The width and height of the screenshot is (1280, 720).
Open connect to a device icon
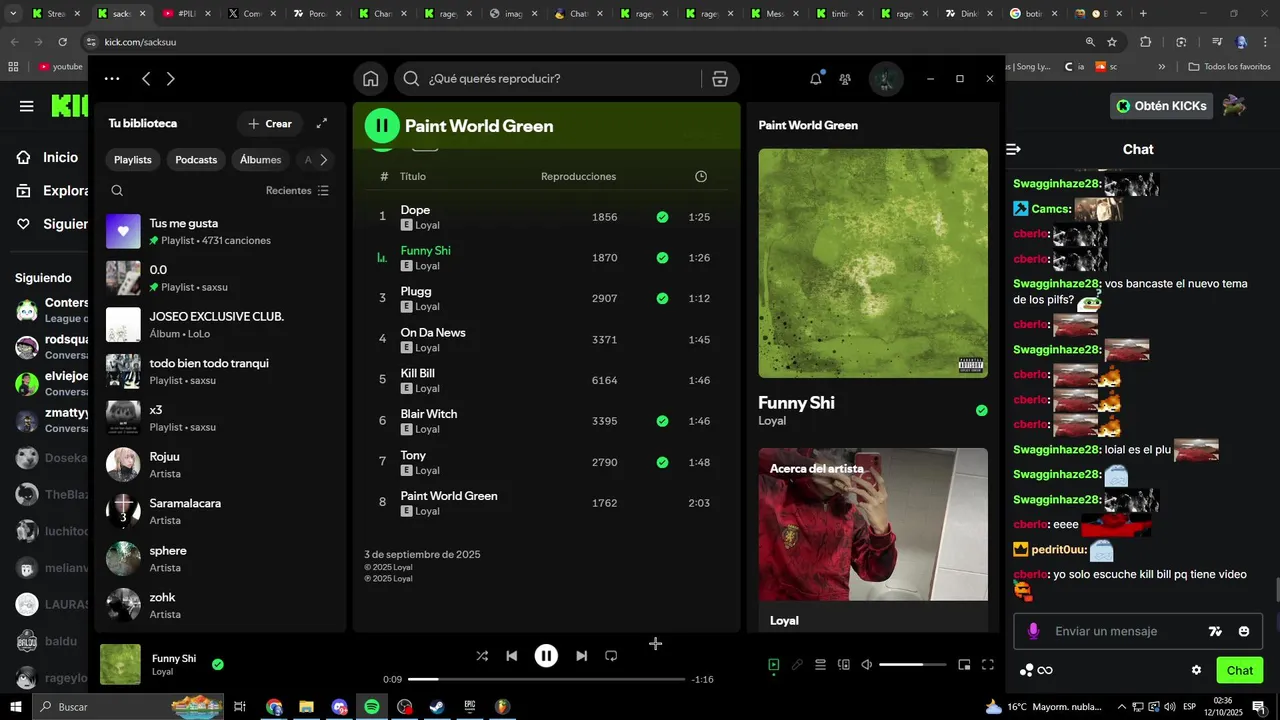[x=844, y=664]
